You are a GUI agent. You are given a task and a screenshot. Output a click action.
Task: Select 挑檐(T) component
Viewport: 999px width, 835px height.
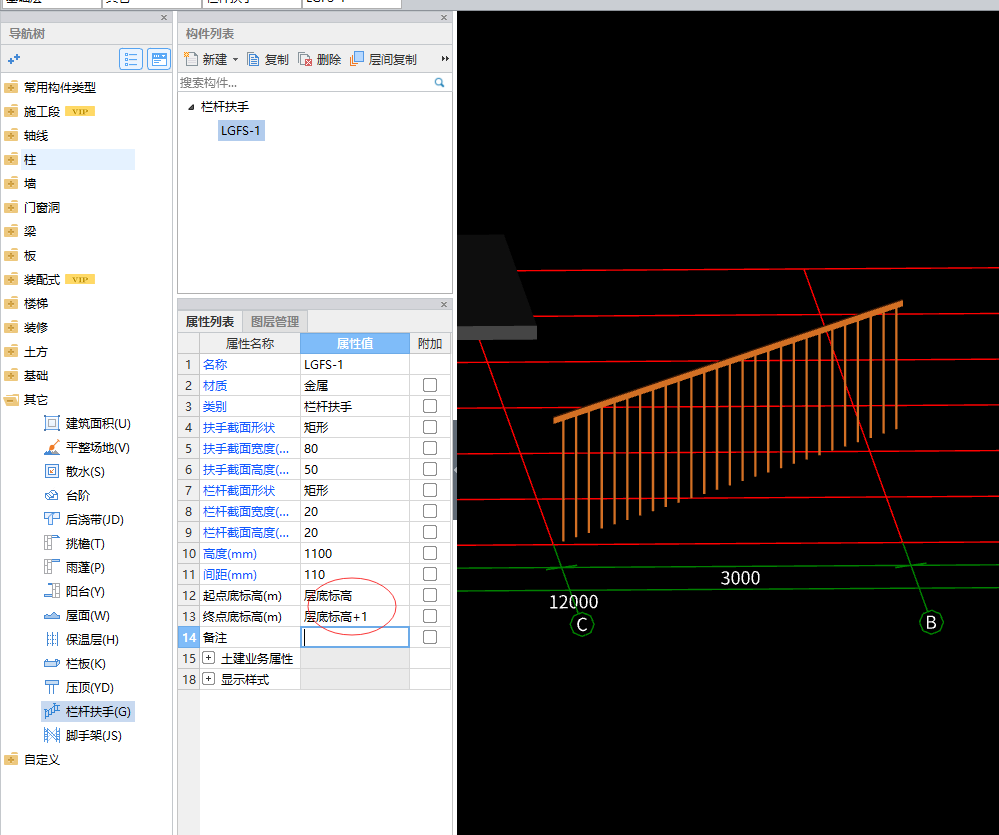[x=75, y=543]
